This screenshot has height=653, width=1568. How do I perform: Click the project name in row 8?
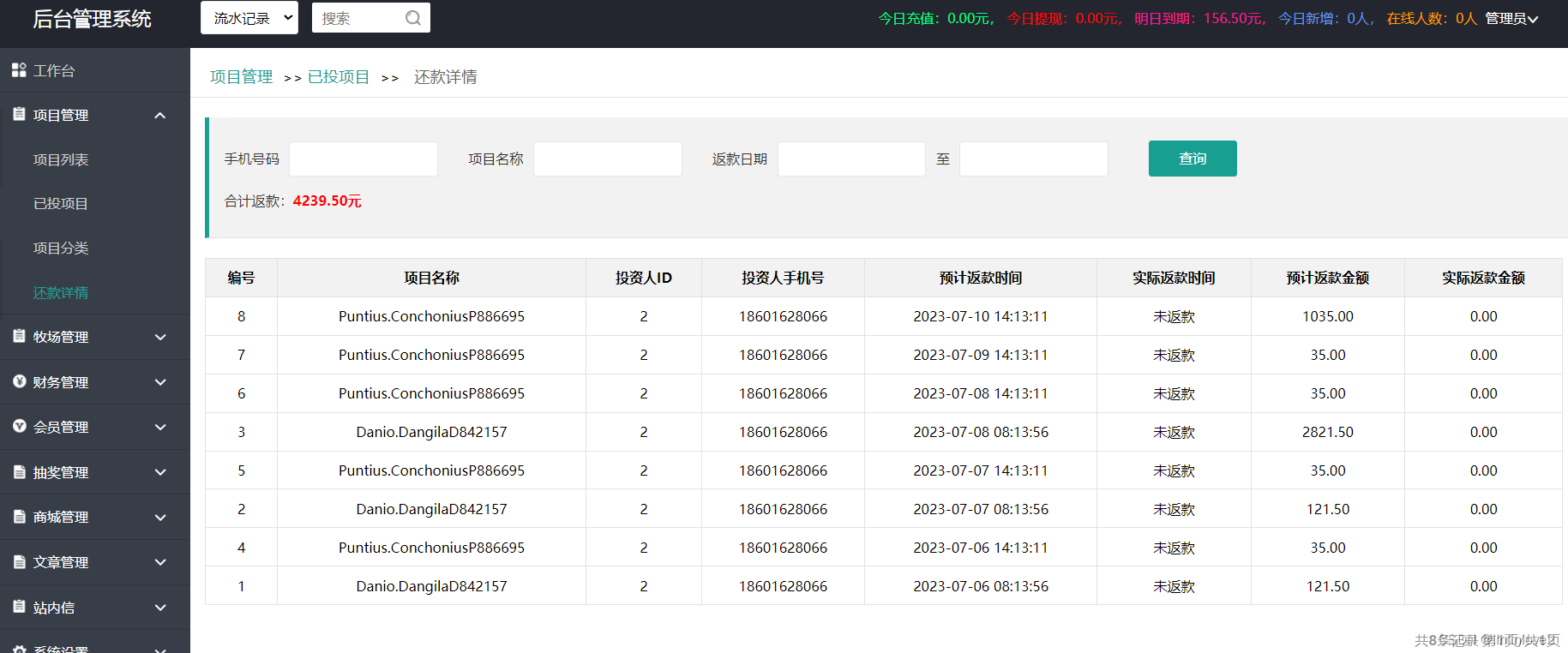point(431,316)
